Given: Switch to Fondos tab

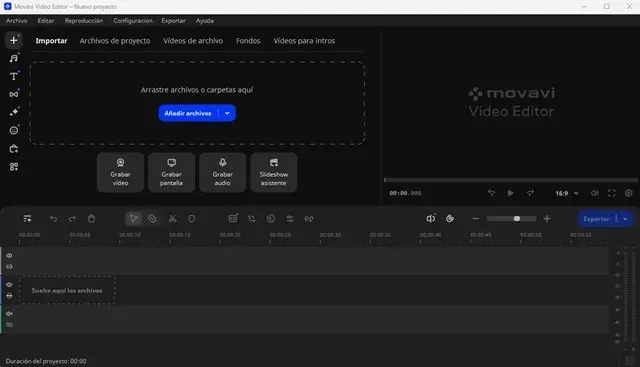Looking at the screenshot, I should point(248,41).
